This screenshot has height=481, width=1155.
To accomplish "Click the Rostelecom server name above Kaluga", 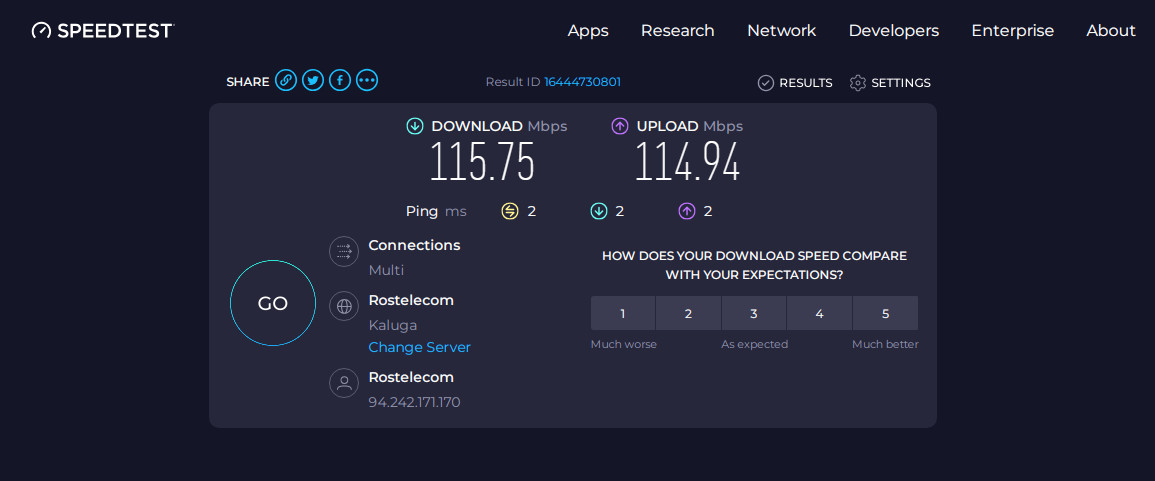I will click(x=411, y=301).
